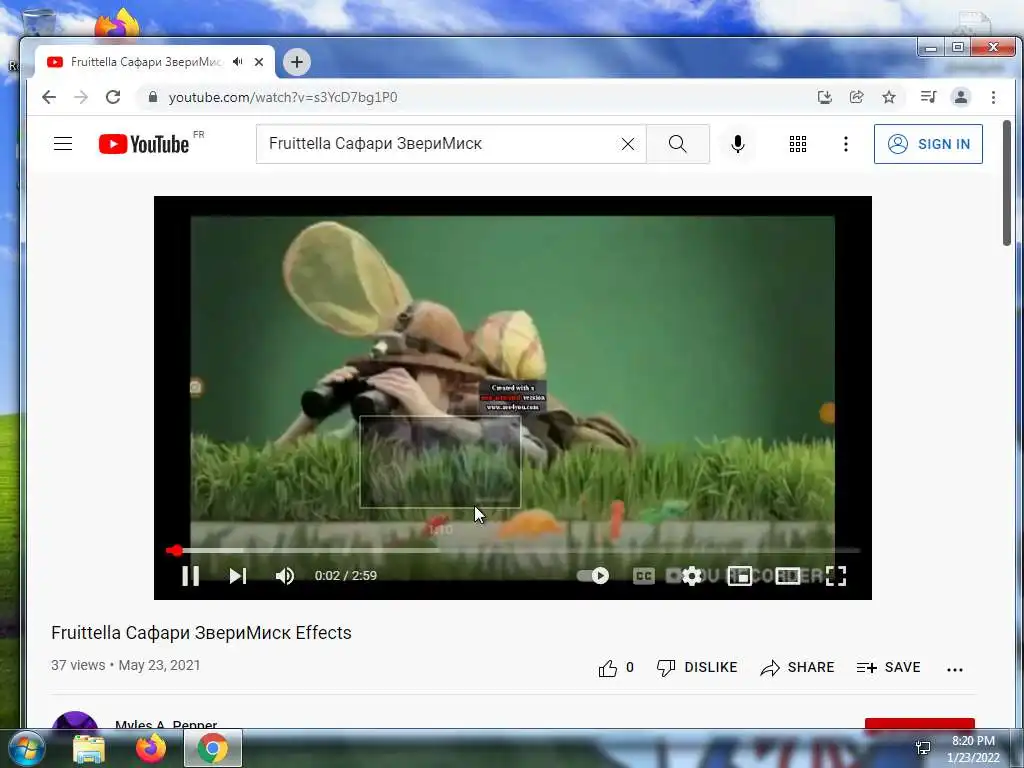The width and height of the screenshot is (1024, 768).
Task: Open a new Chrome tab
Action: (x=296, y=62)
